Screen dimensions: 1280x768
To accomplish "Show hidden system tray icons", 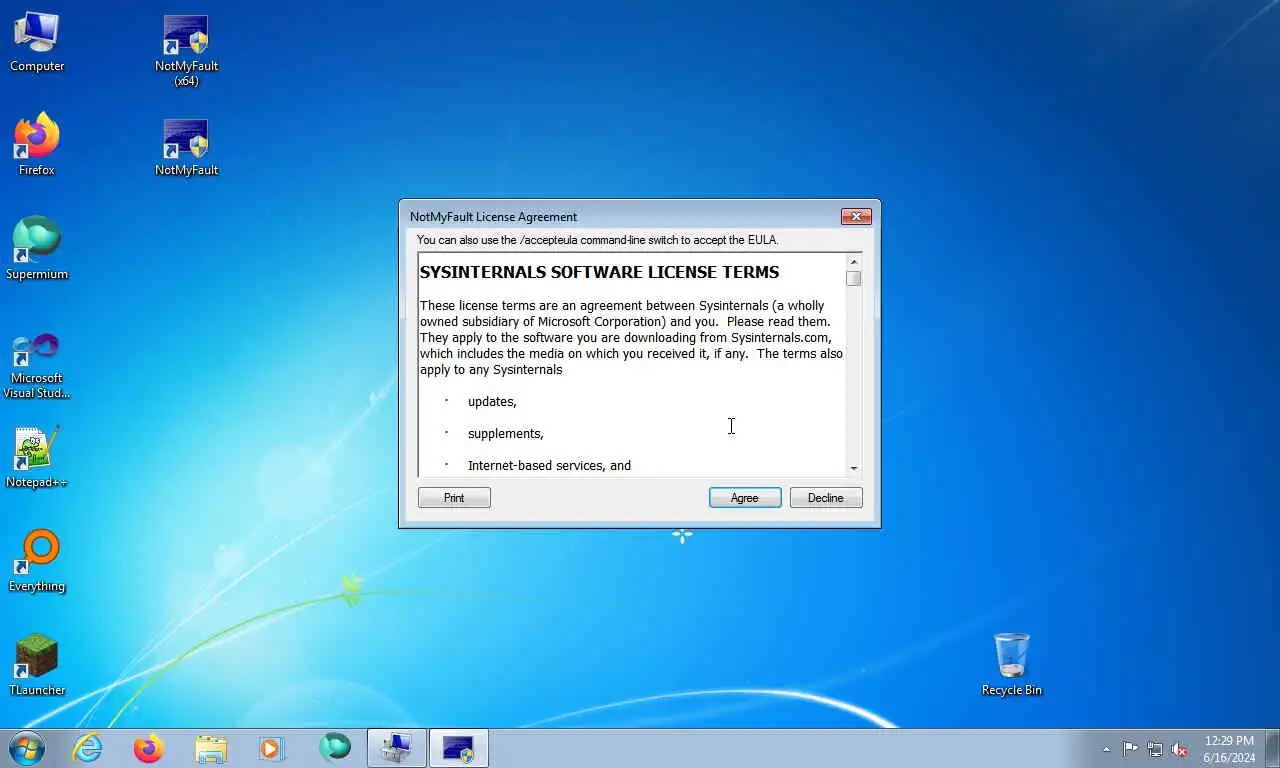I will click(1106, 749).
